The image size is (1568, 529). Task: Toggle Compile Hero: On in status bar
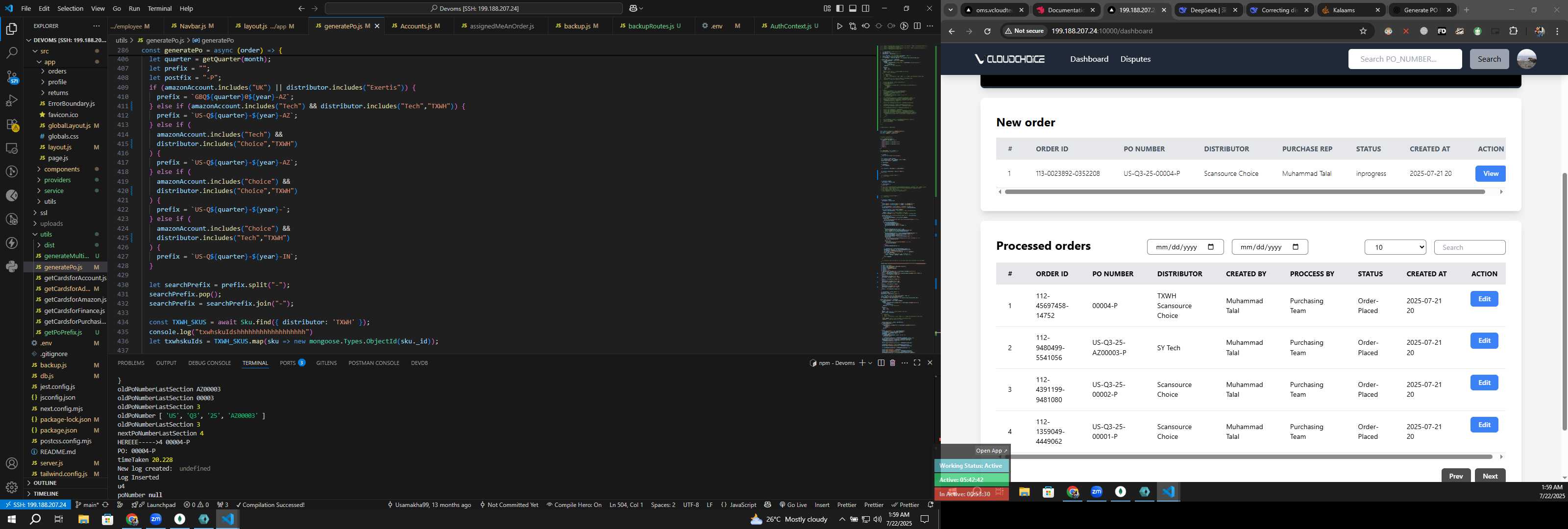coord(574,505)
